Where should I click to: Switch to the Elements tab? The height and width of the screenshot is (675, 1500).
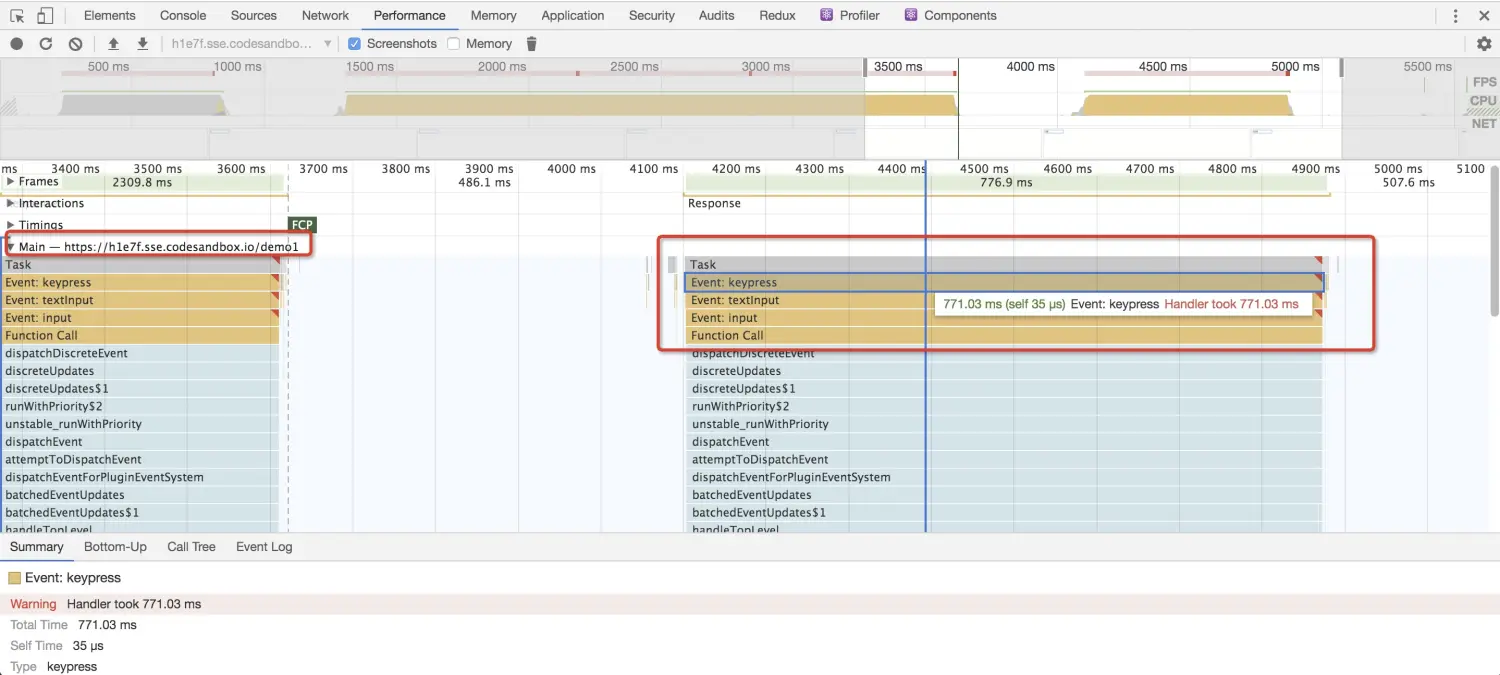(110, 15)
